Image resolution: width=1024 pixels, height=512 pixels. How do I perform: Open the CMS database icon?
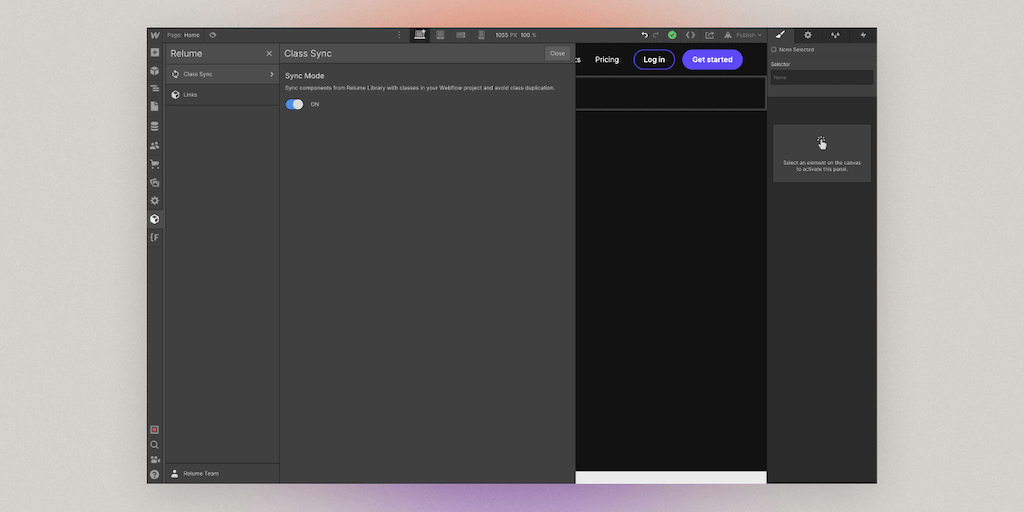155,126
